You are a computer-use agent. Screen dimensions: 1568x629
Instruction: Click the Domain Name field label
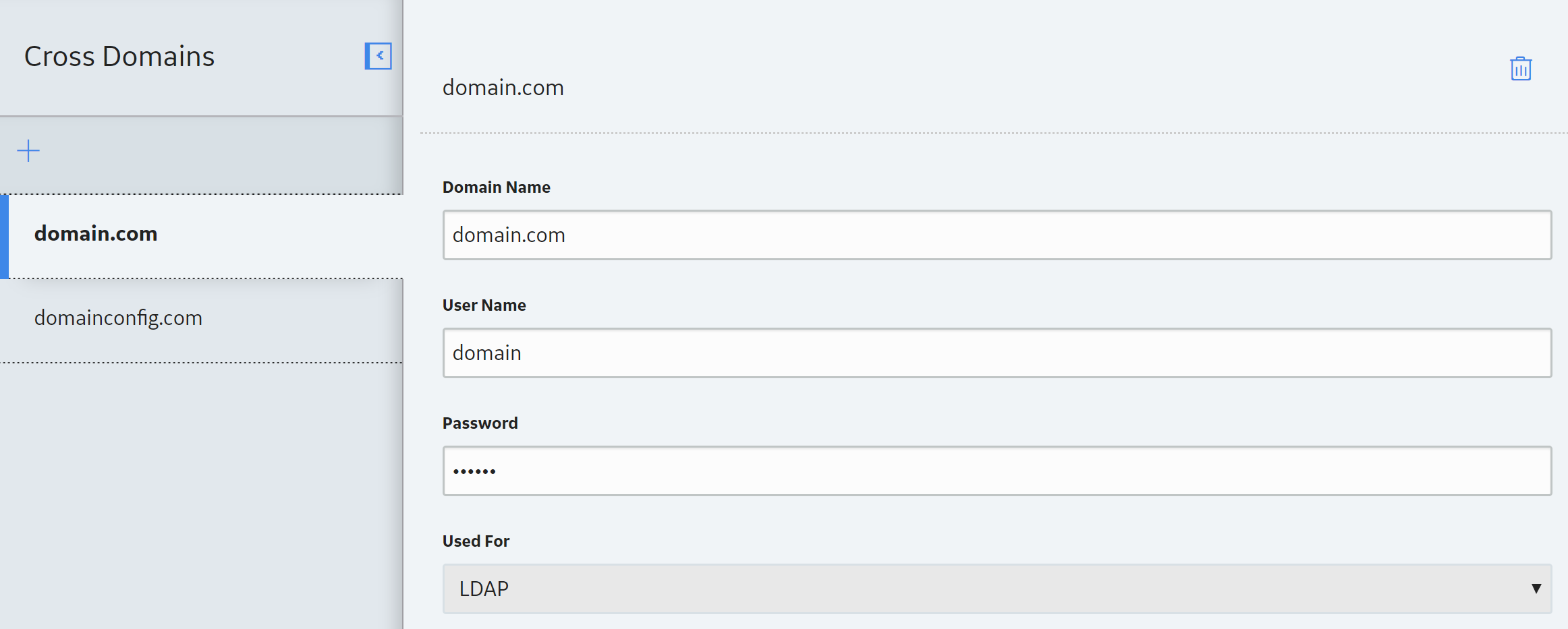(x=496, y=187)
